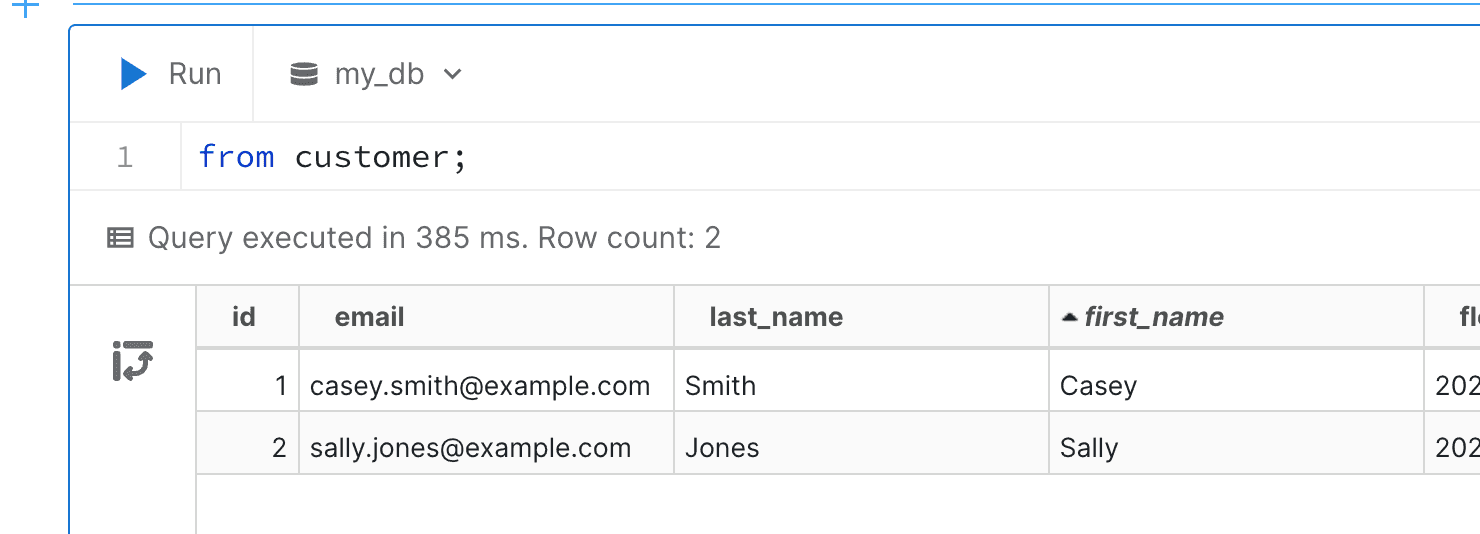Select the Smith last name cell
Screen dimensions: 1480x534
coord(720,386)
